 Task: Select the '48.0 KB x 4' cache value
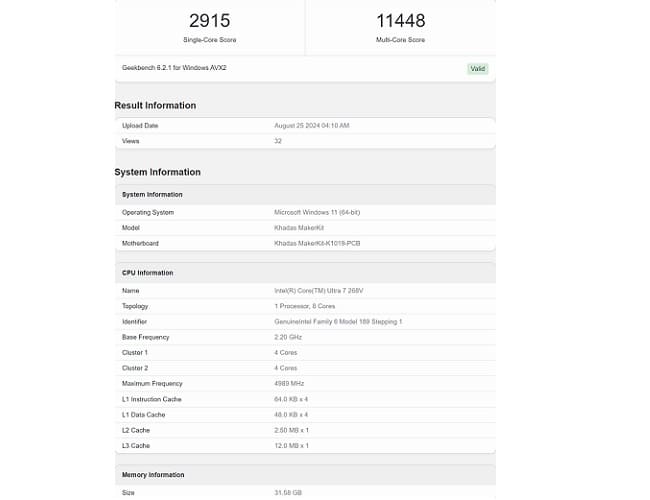pyautogui.click(x=291, y=415)
